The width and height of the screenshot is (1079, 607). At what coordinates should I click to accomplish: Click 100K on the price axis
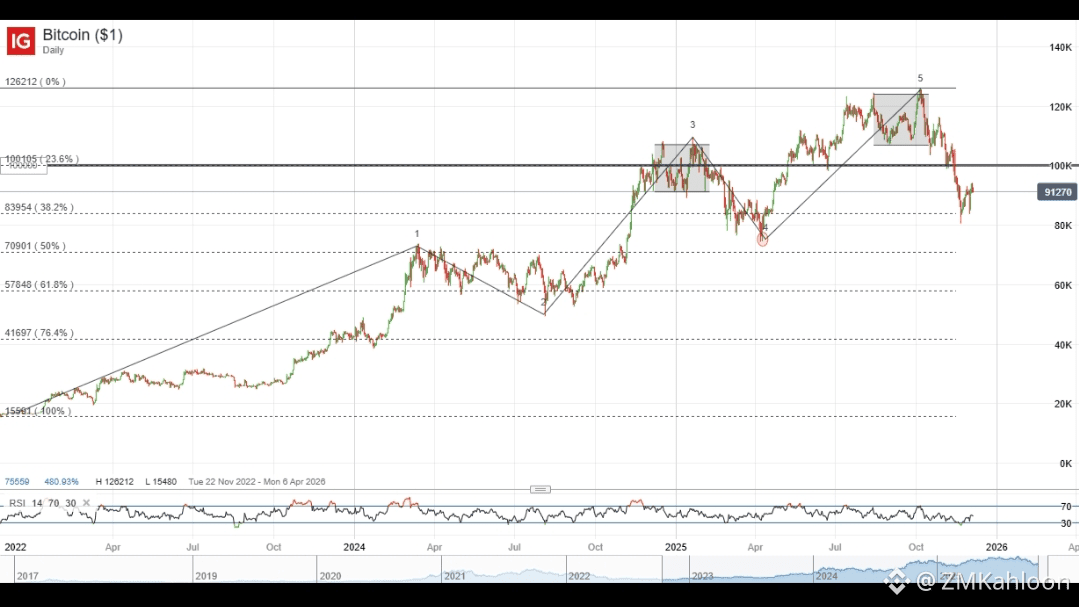(1060, 166)
